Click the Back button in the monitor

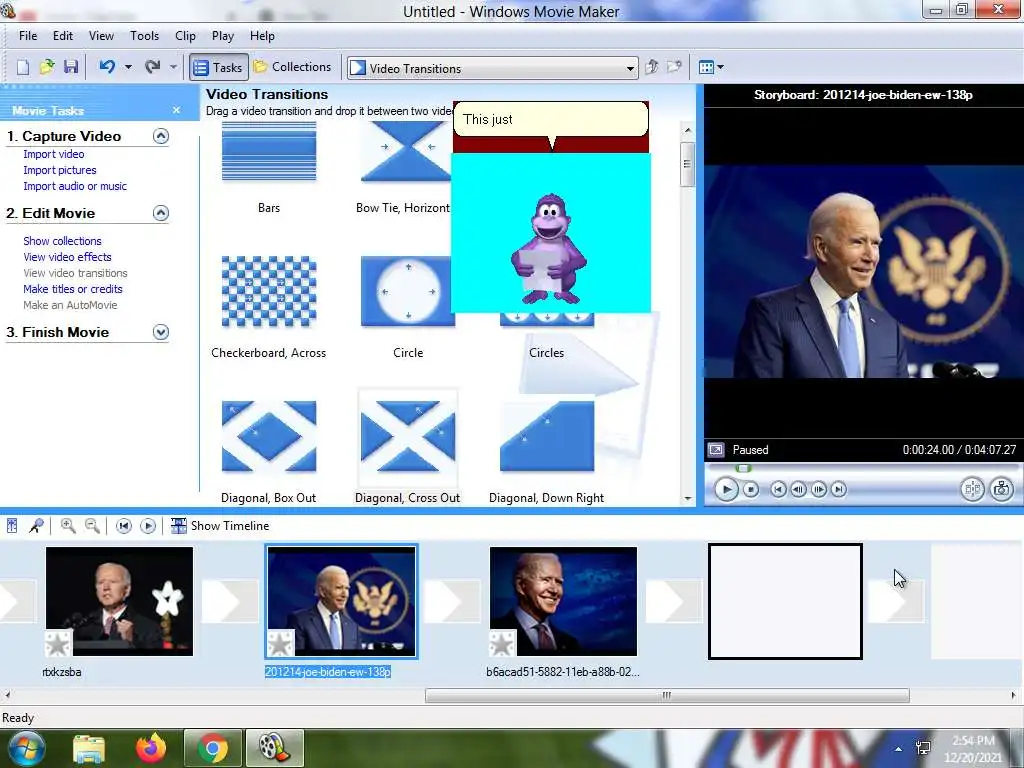tap(778, 489)
